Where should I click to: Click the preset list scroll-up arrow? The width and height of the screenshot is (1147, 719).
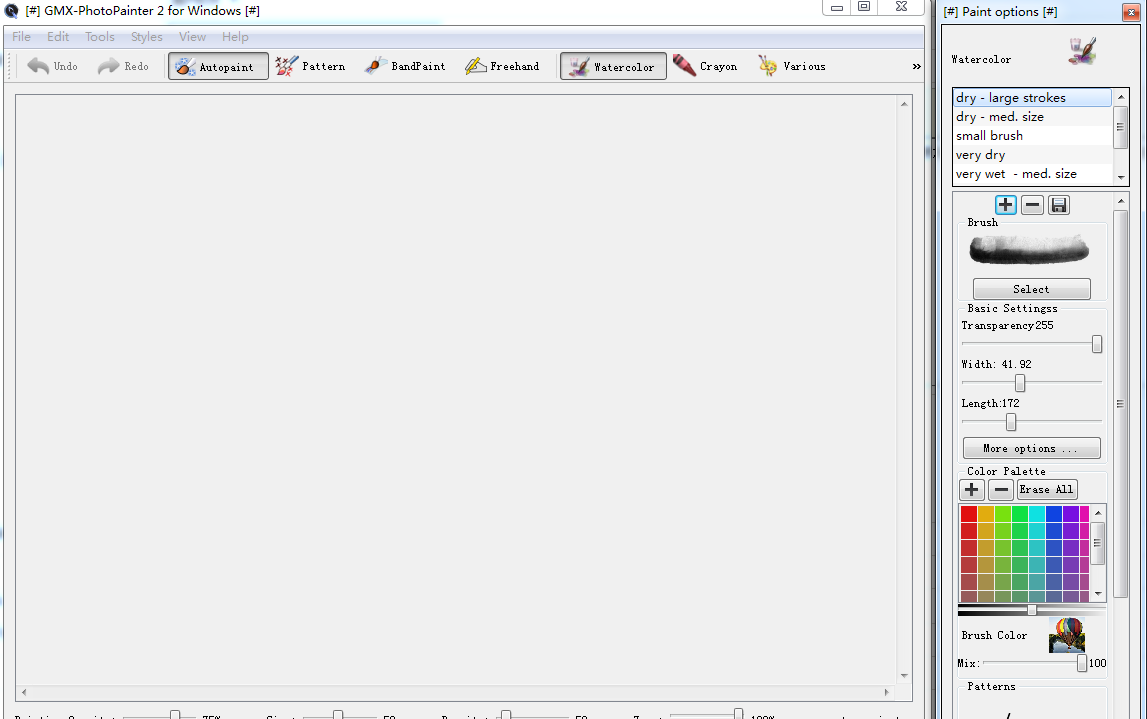click(1121, 97)
